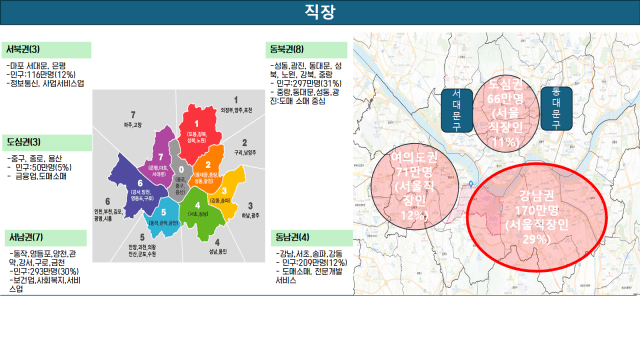This screenshot has height=360, width=640.
Task: Click the 서대문구 dark blue box
Action: 457,111
